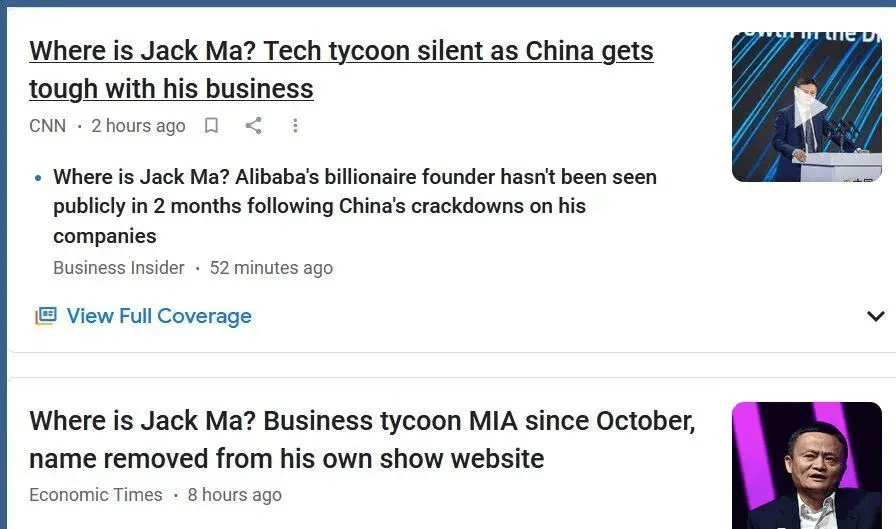Share the CNN Jack Ma article
Screen dimensions: 896x529
254,125
